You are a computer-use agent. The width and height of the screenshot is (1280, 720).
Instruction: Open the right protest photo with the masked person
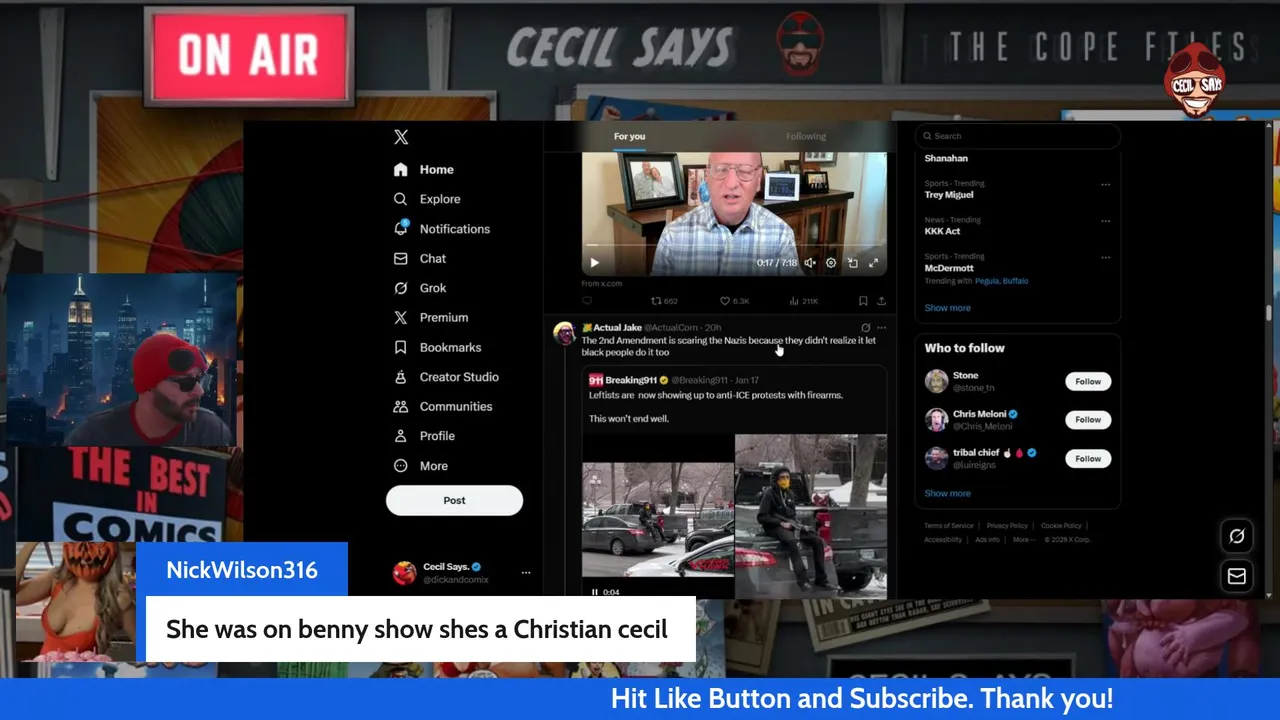[811, 516]
